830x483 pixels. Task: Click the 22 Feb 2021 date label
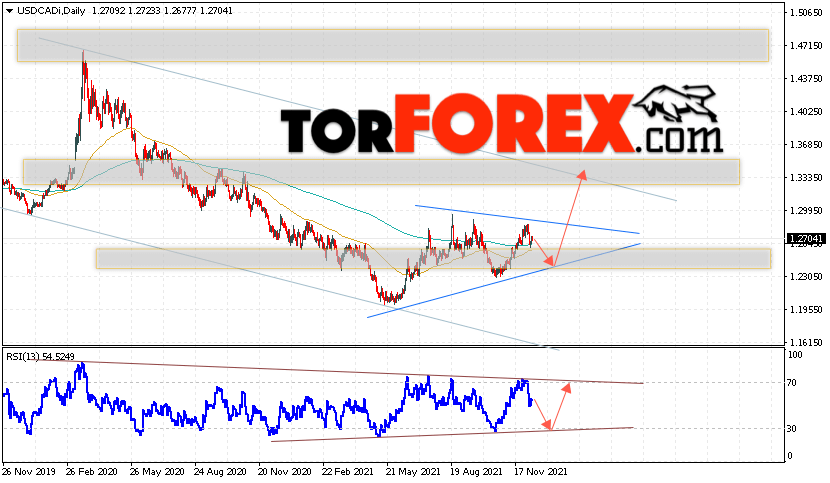pyautogui.click(x=348, y=471)
